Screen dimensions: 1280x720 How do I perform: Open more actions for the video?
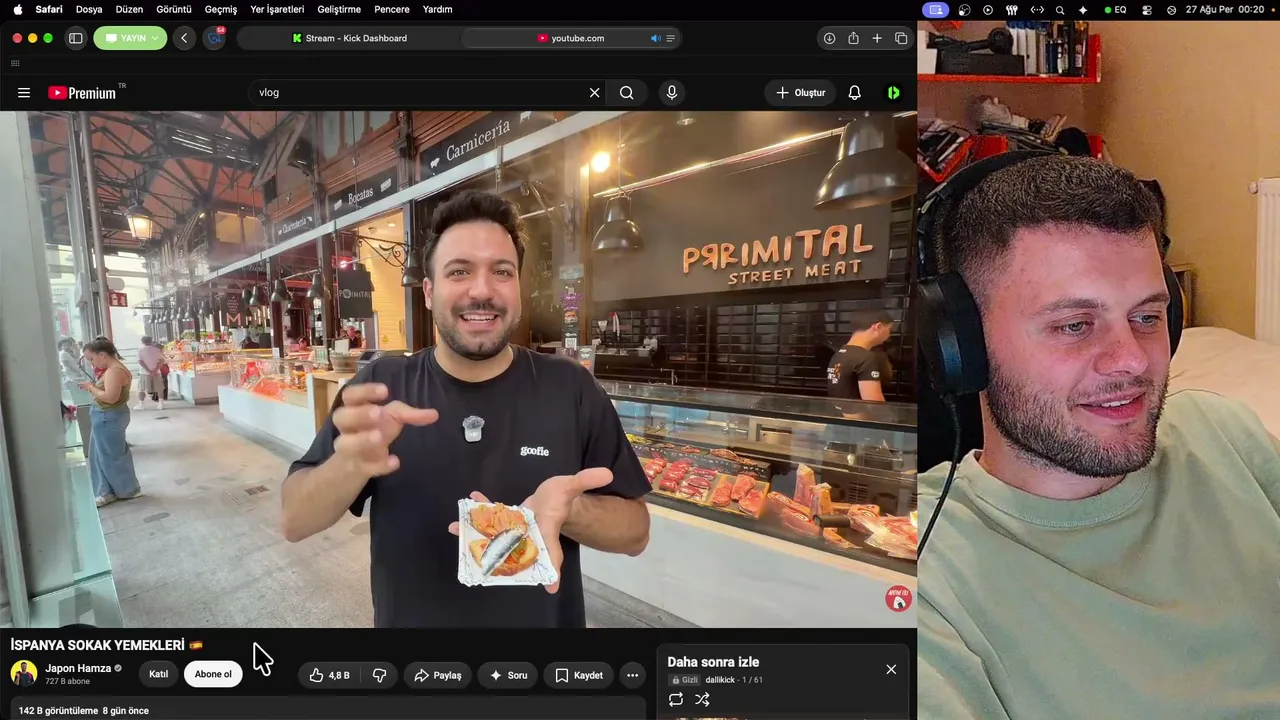632,675
